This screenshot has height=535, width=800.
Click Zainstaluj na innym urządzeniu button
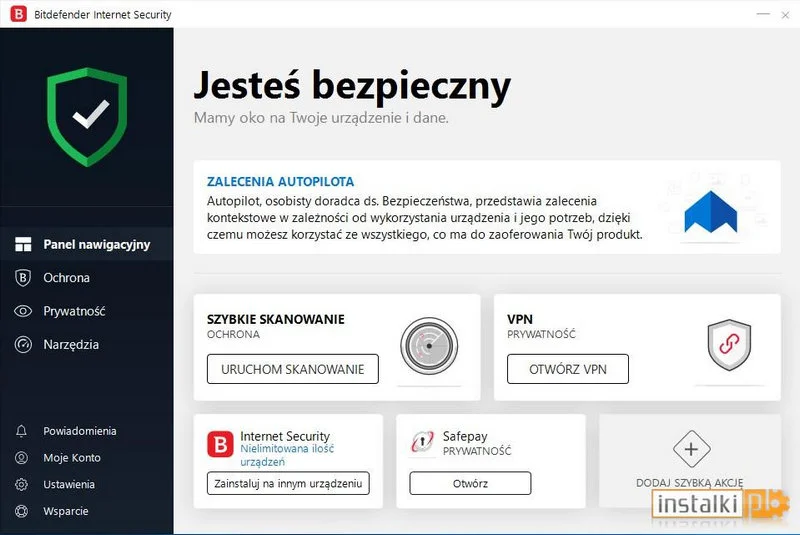288,484
